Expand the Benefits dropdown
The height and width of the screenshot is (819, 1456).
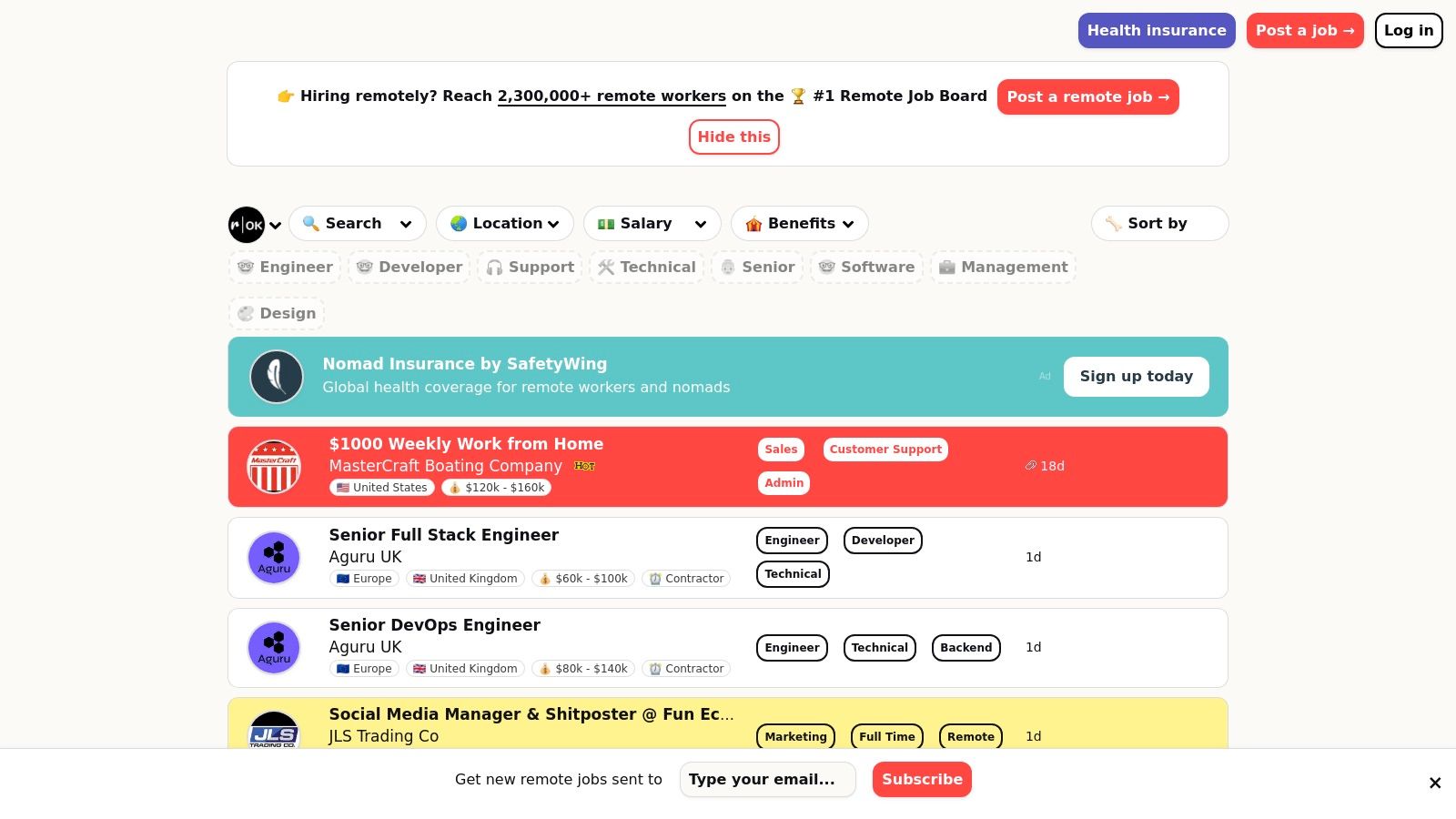(799, 224)
